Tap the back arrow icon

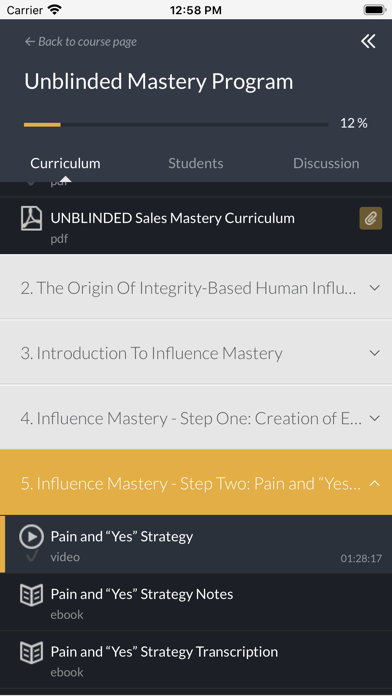pos(30,42)
